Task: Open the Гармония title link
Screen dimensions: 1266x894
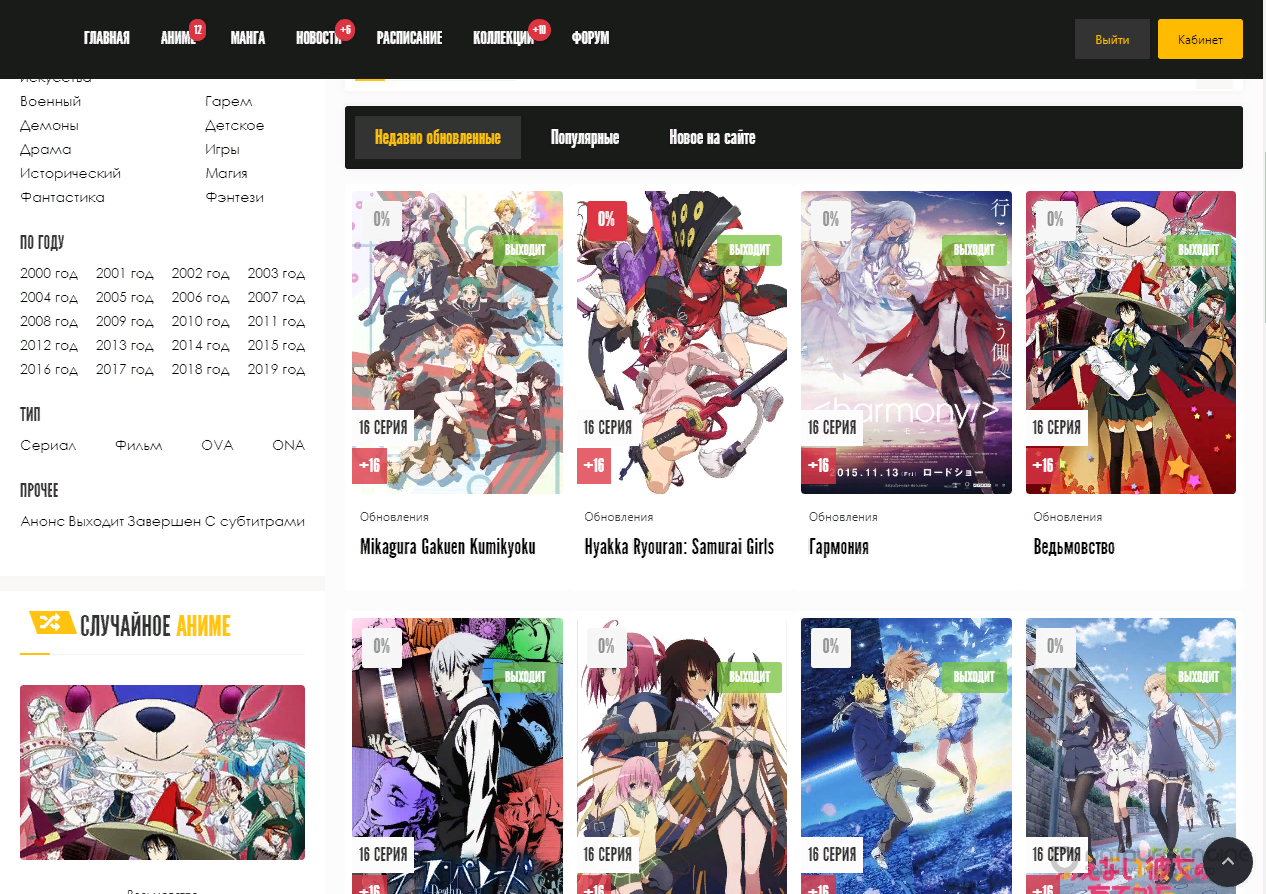Action: 839,547
